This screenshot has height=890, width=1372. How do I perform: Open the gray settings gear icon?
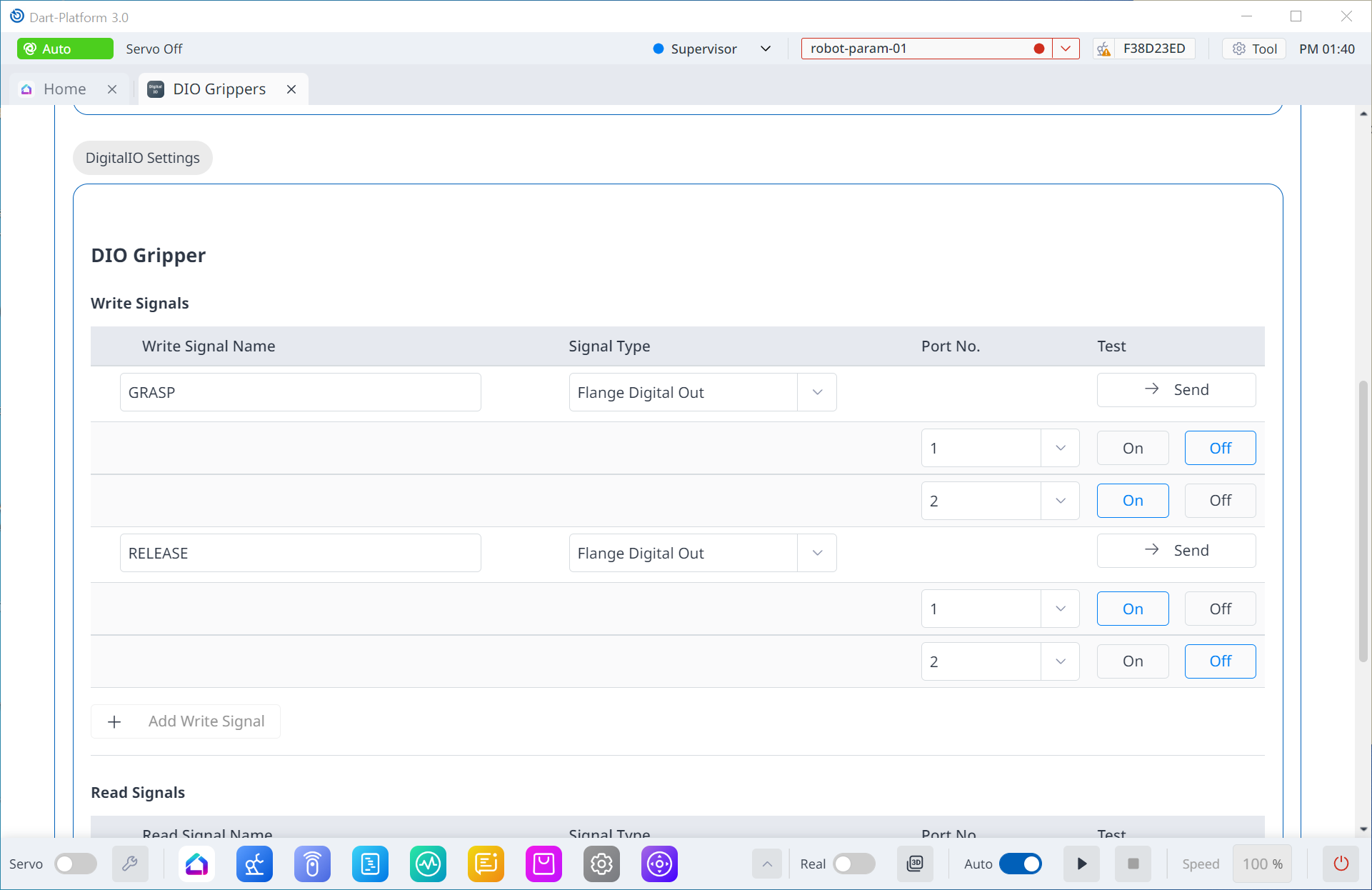[601, 864]
